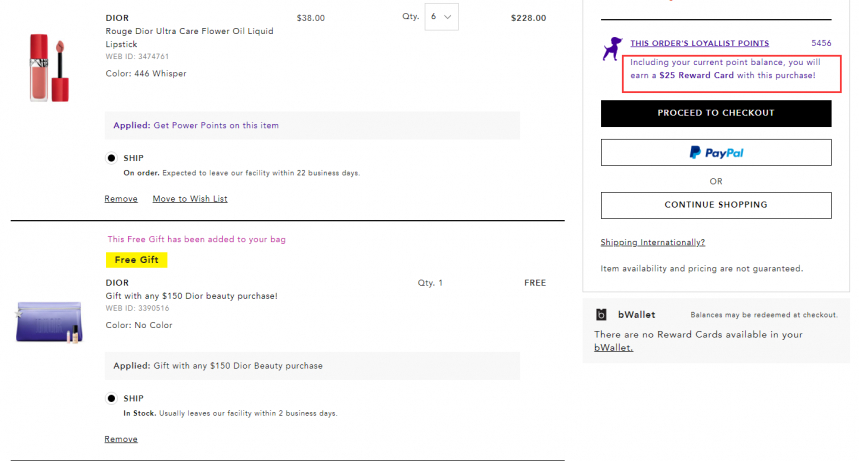This screenshot has width=859, height=461.
Task: Click the Rouge Dior Ultra Care product title
Action: (x=189, y=38)
